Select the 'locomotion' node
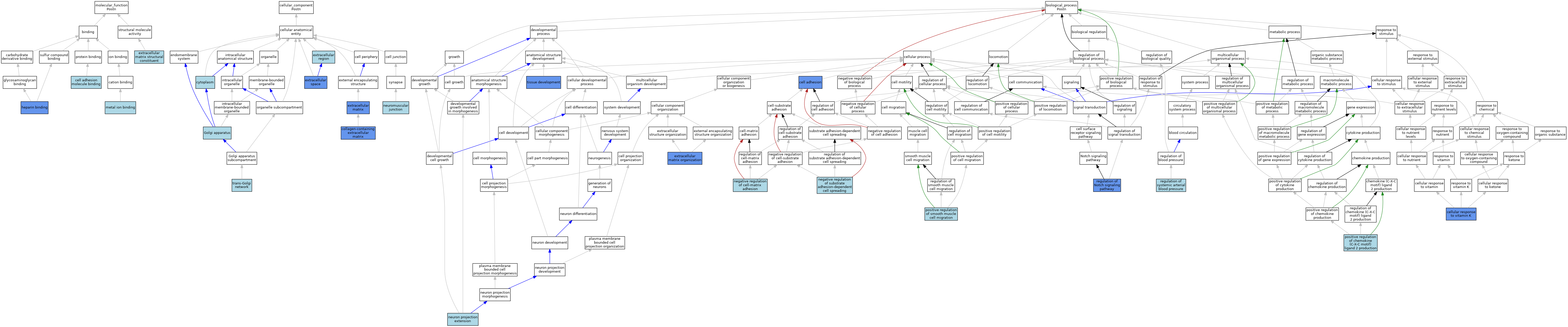The image size is (1568, 327). coord(998,57)
